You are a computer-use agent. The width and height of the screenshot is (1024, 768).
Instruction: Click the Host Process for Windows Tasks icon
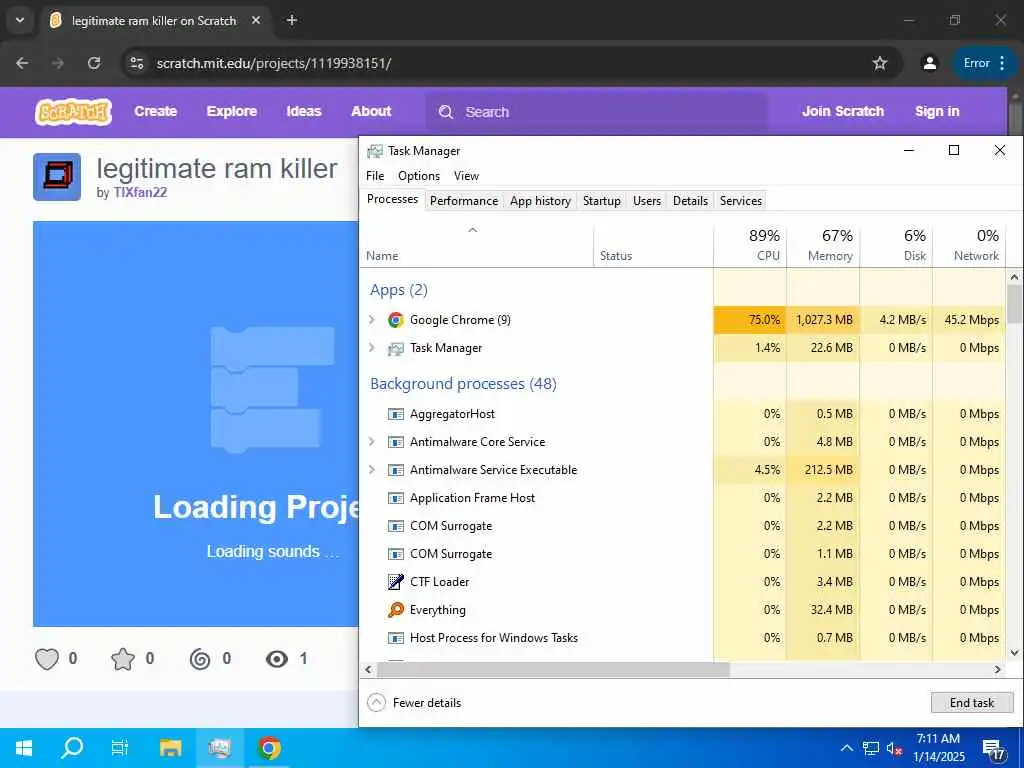coord(396,638)
